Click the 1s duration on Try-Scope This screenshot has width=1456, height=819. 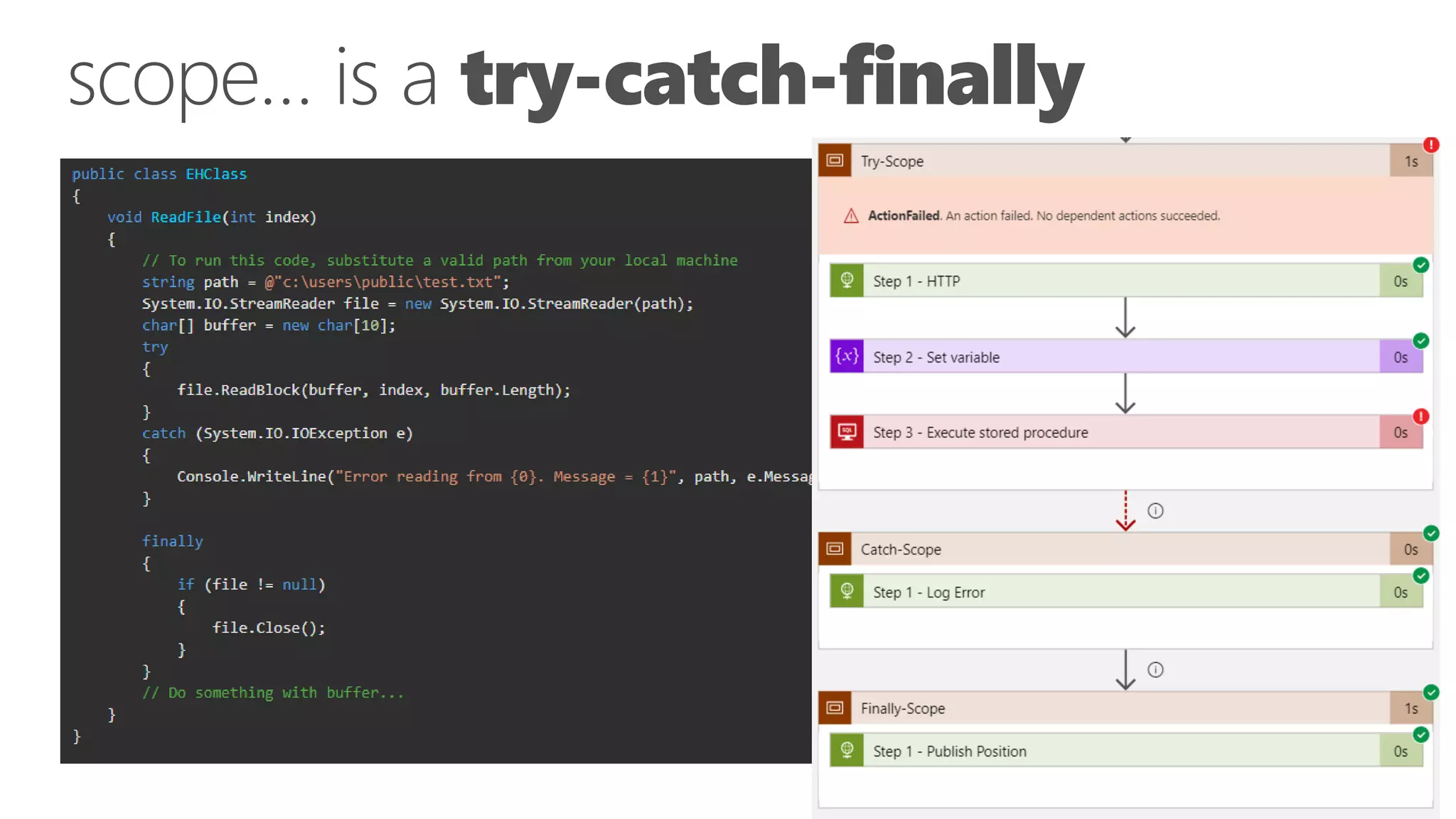(x=1410, y=162)
